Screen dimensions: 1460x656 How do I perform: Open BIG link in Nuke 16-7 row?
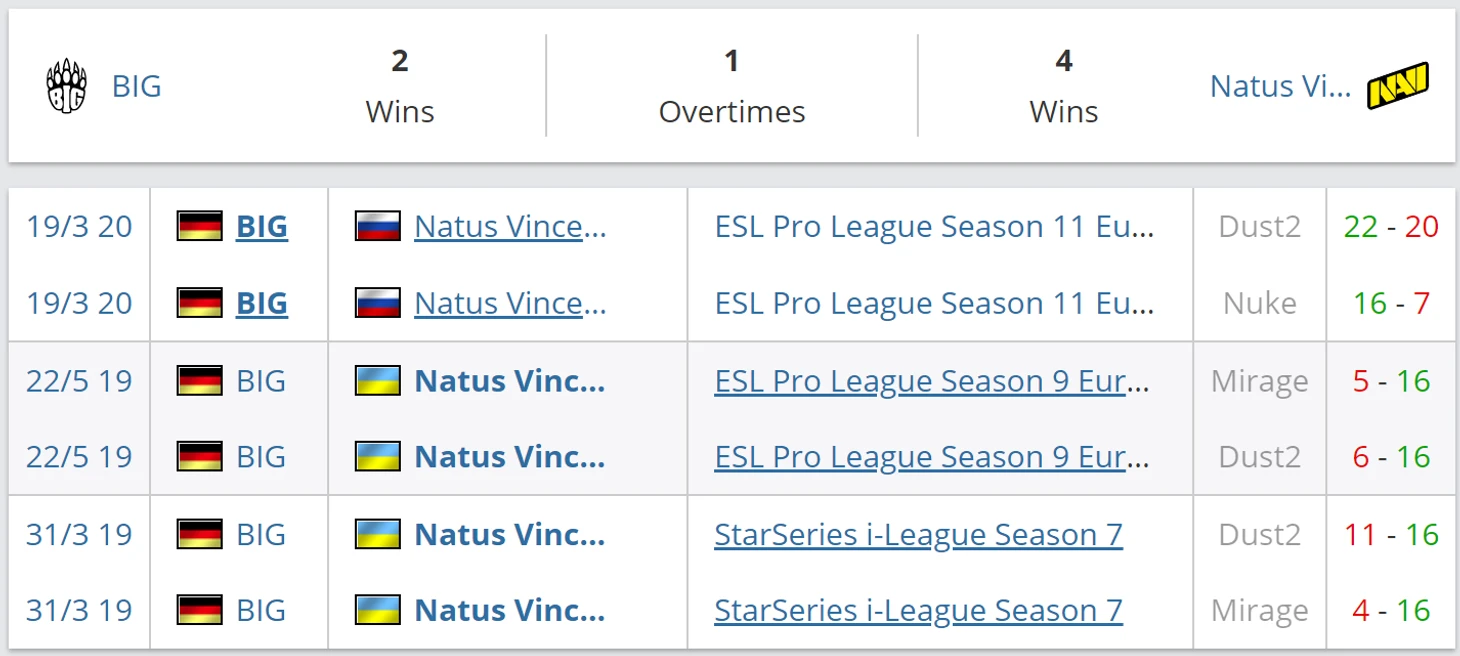[262, 303]
